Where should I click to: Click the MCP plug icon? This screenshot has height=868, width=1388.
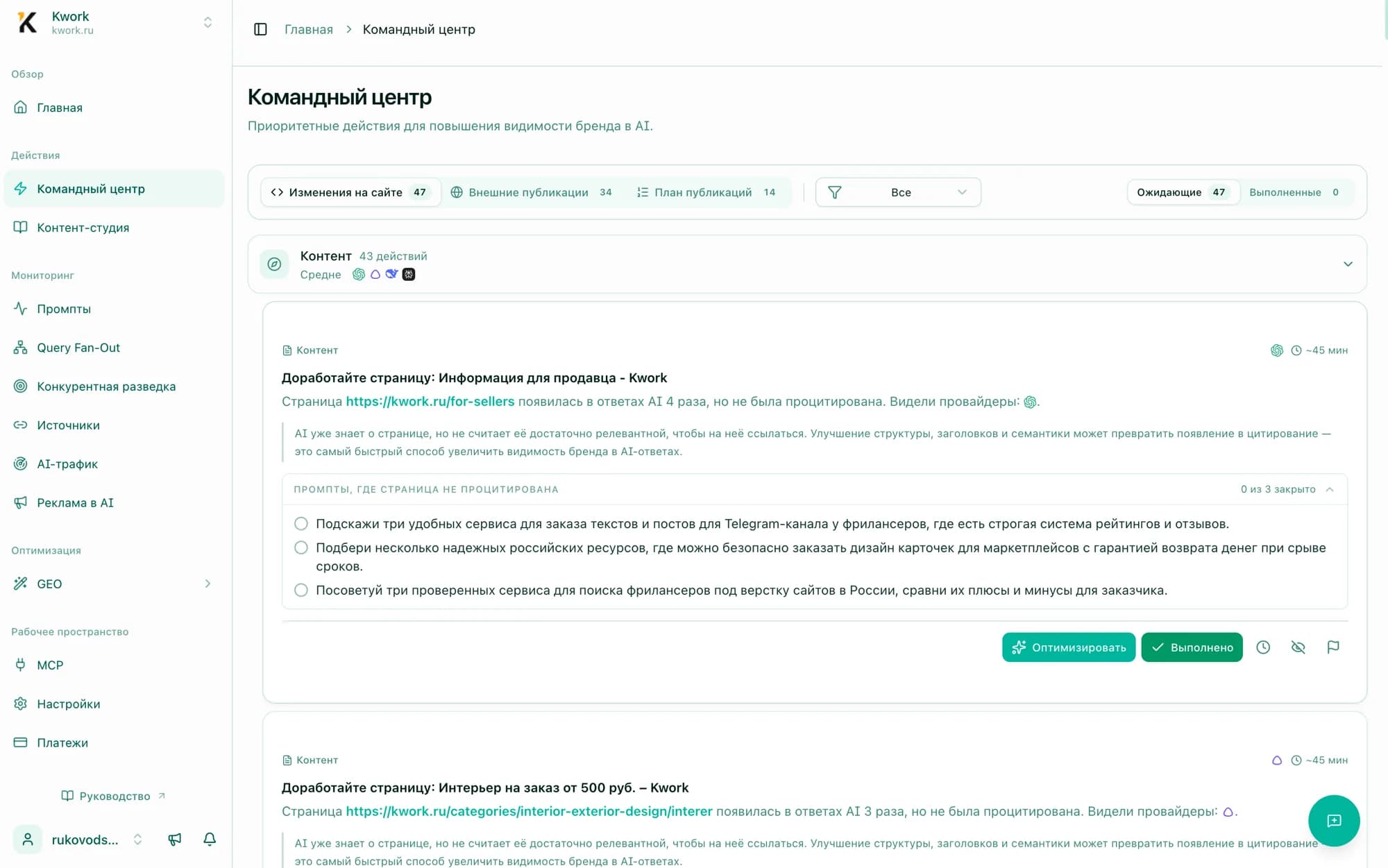[21, 665]
